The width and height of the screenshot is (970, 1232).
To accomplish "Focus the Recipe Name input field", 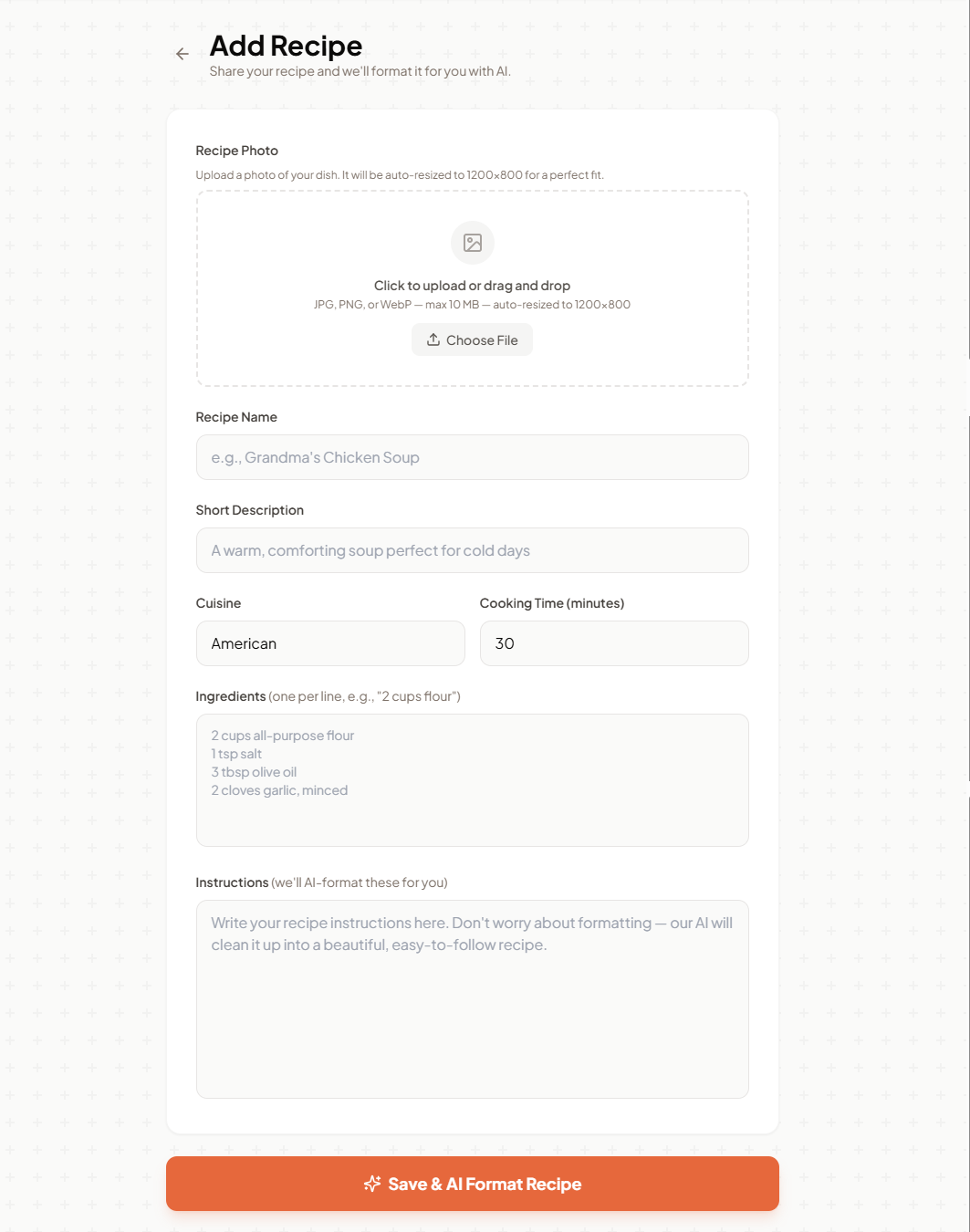I will coord(472,457).
